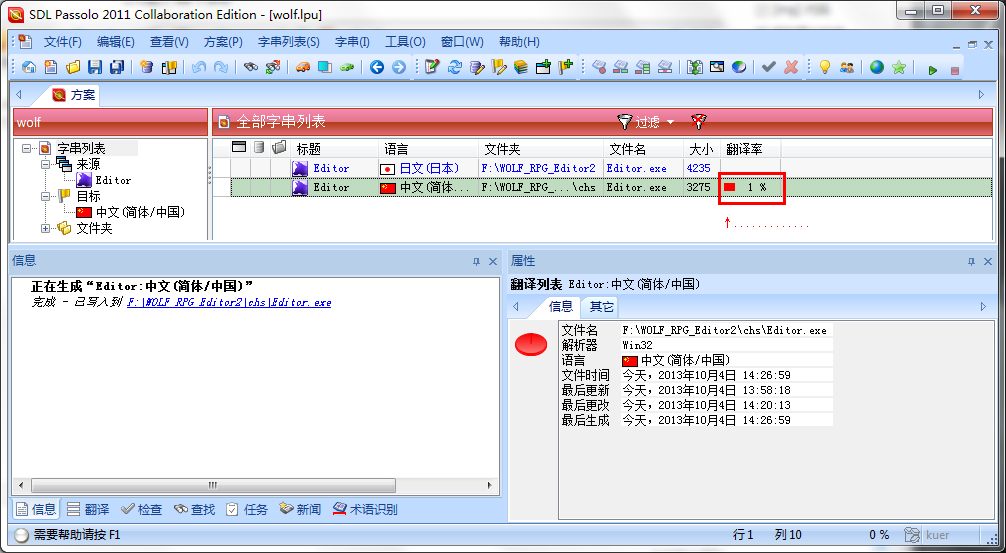This screenshot has height=553, width=1006.
Task: Expand the 文件夹 tree node
Action: [x=46, y=228]
